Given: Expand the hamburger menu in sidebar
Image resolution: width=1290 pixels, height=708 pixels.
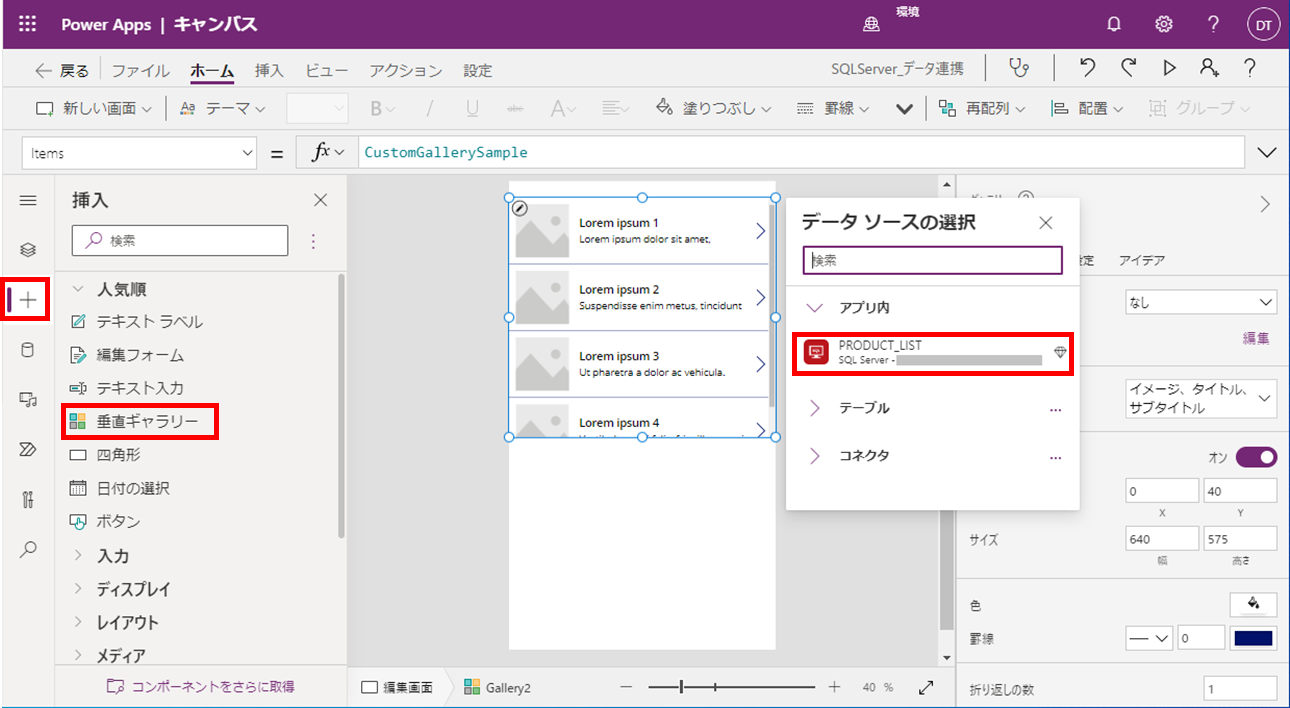Looking at the screenshot, I should point(28,200).
